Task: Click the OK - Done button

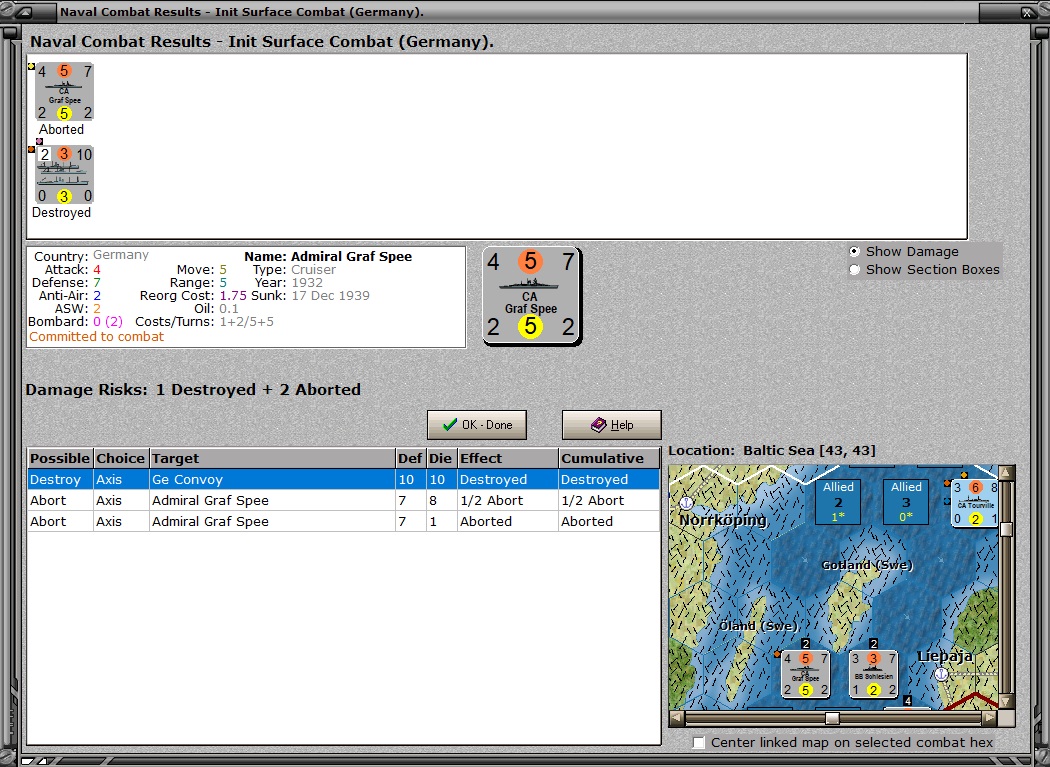Action: click(x=477, y=425)
